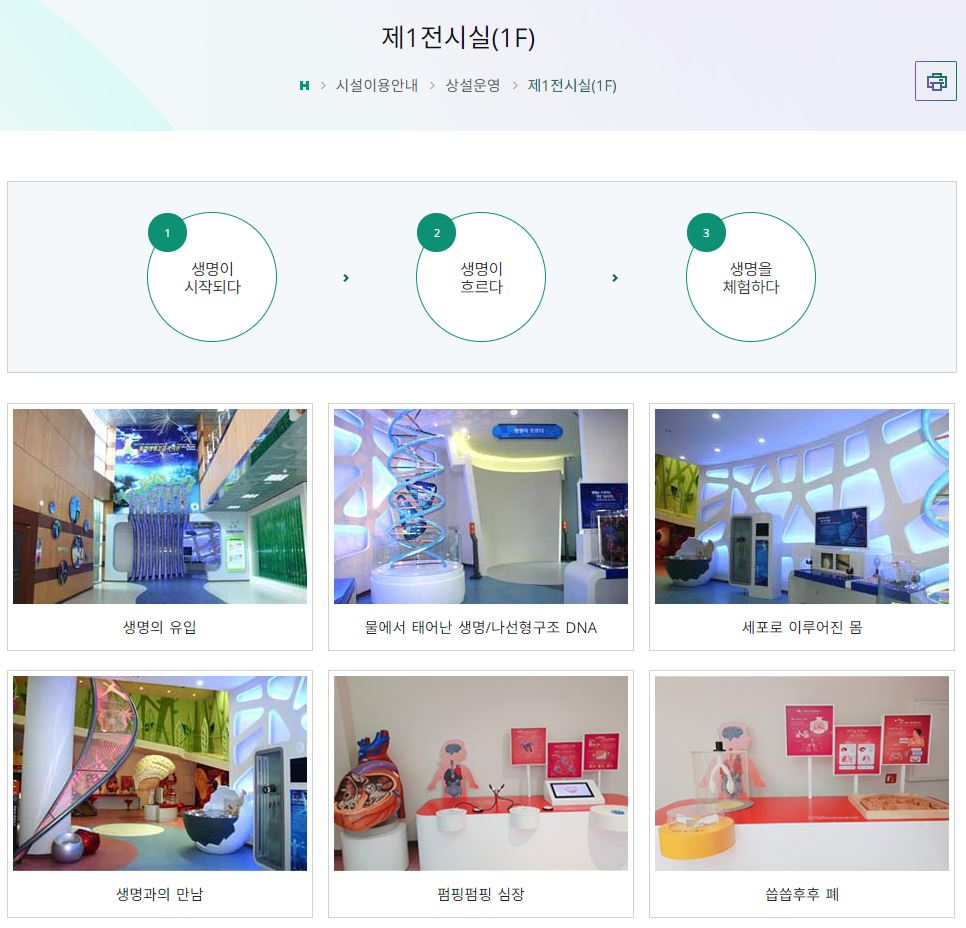The image size is (966, 928).
Task: Go to the home breadcrumb icon
Action: (x=304, y=86)
